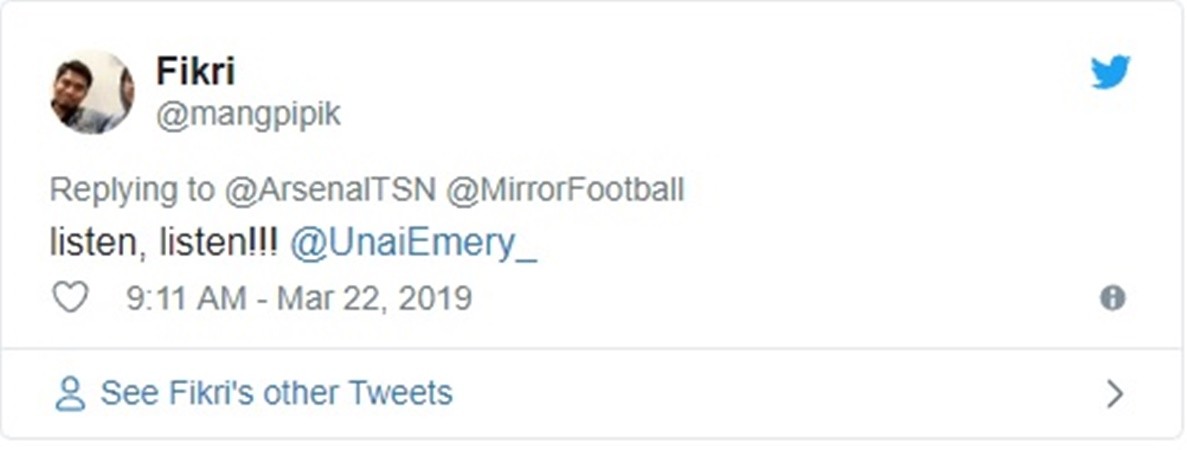The image size is (1187, 450).
Task: Click the word "See" in the footer link
Action: tap(128, 393)
